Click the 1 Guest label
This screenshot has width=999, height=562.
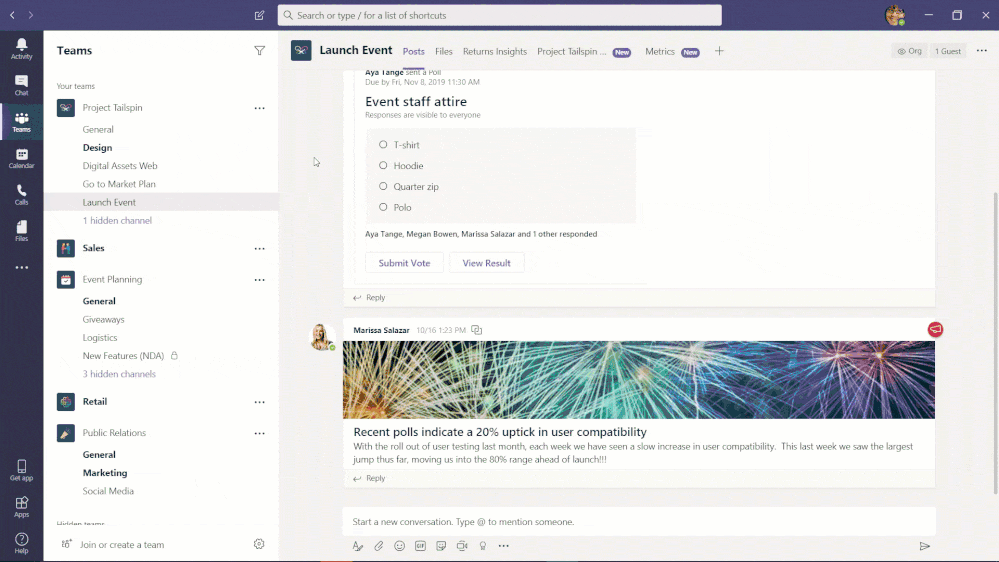tap(948, 51)
